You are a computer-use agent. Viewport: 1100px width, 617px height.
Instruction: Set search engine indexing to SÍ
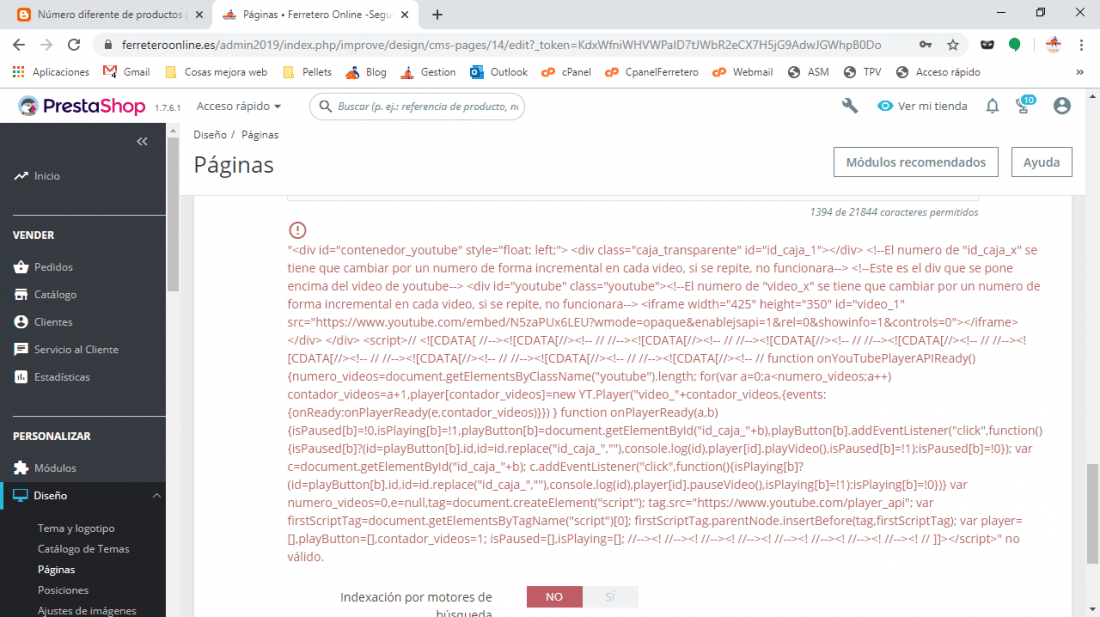(x=610, y=597)
